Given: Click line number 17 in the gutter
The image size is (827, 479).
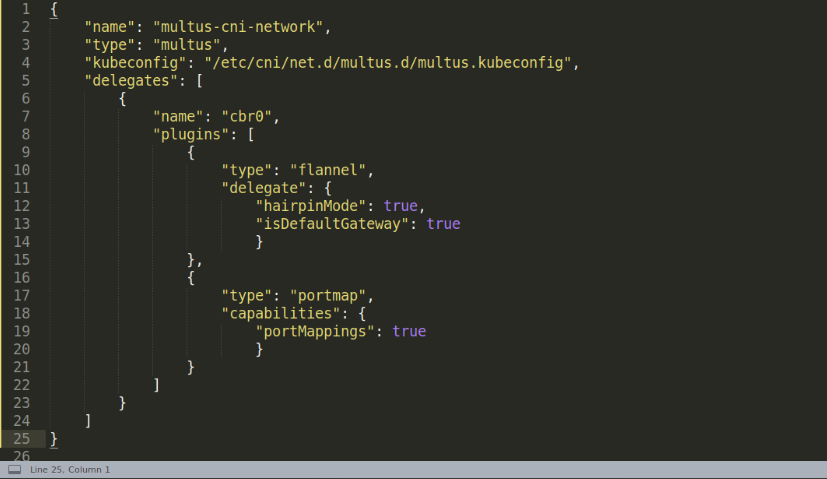Looking at the screenshot, I should point(21,295).
